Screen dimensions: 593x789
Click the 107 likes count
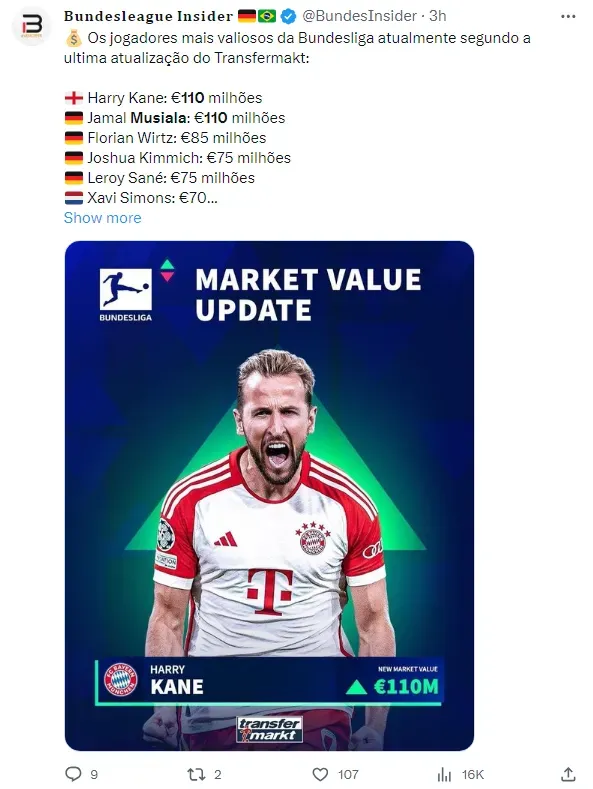pyautogui.click(x=348, y=774)
